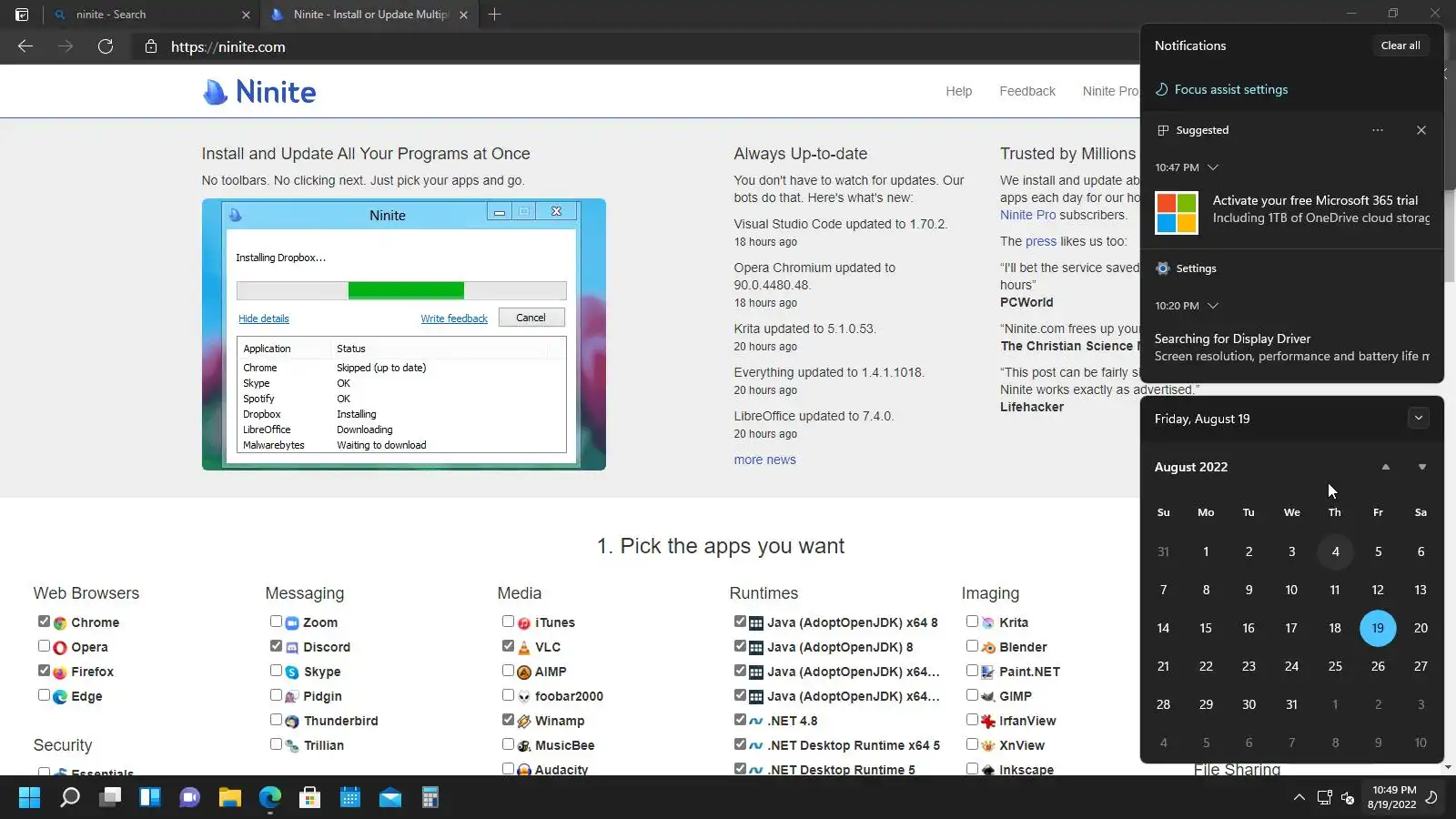Select the Ninite Install or Update tab
Screen dimensions: 1456x819
pos(368,15)
